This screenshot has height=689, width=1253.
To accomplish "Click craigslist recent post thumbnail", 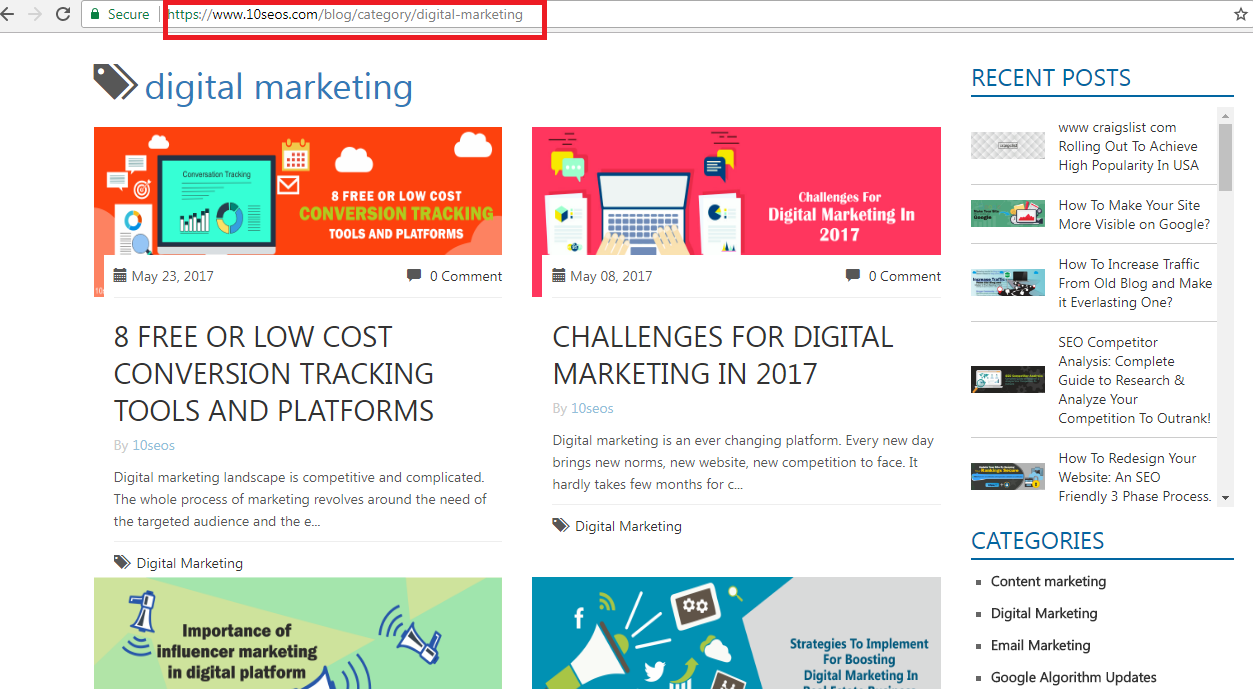I will coord(1008,146).
